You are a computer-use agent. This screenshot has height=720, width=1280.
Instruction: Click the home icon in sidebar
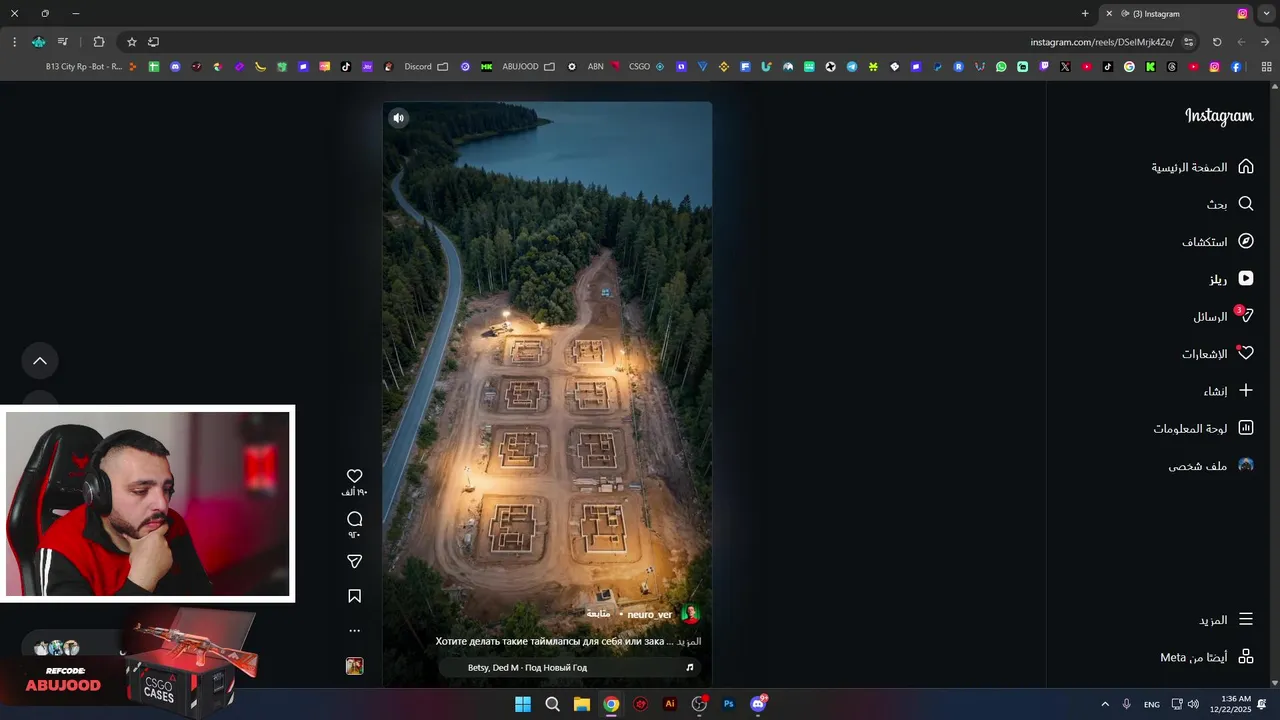coord(1246,166)
